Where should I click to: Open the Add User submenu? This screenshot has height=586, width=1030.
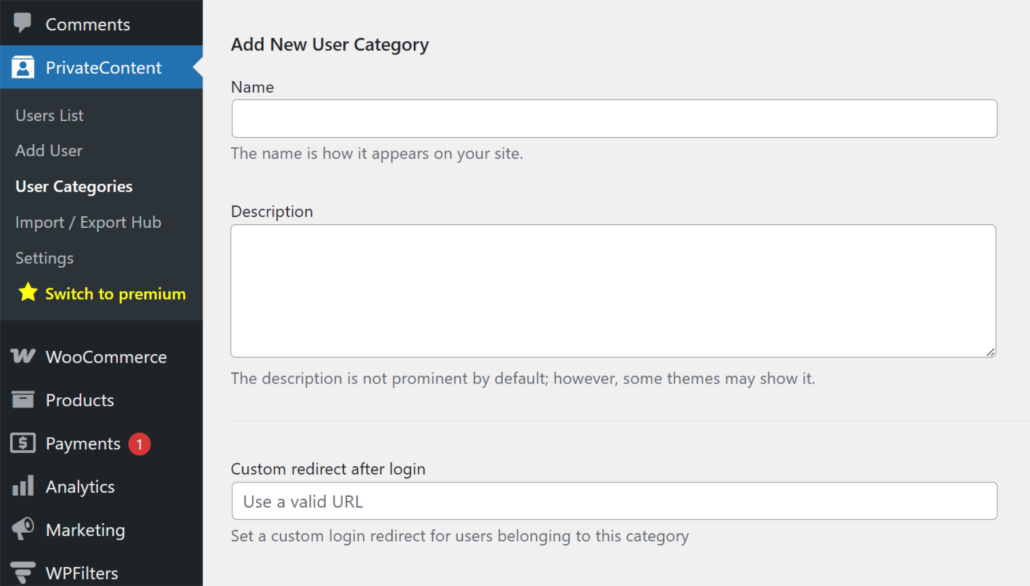49,150
